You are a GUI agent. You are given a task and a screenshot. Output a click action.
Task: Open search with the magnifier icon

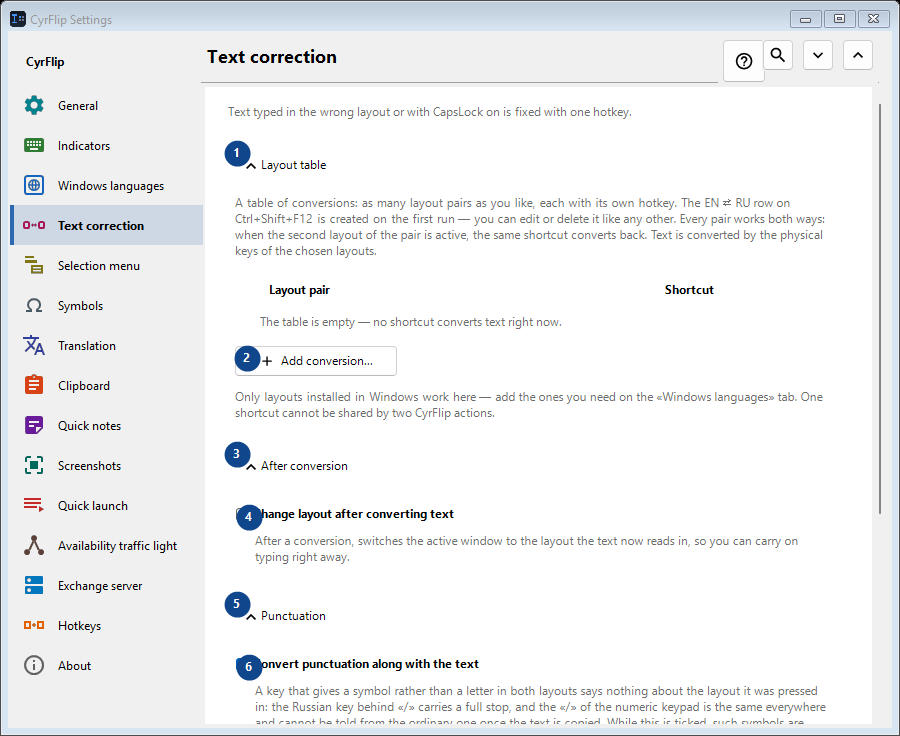click(778, 55)
